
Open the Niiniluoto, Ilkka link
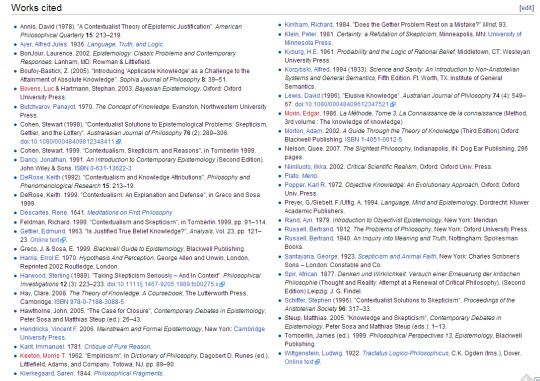click(x=305, y=167)
